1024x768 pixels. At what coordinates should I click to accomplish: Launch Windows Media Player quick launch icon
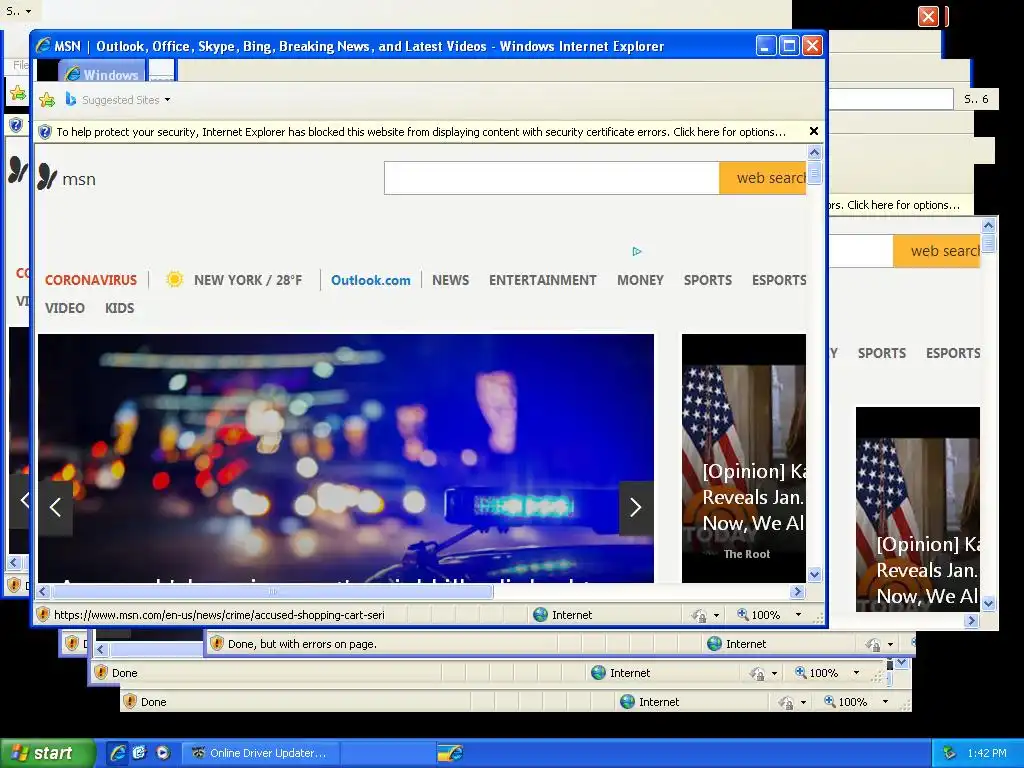click(163, 753)
